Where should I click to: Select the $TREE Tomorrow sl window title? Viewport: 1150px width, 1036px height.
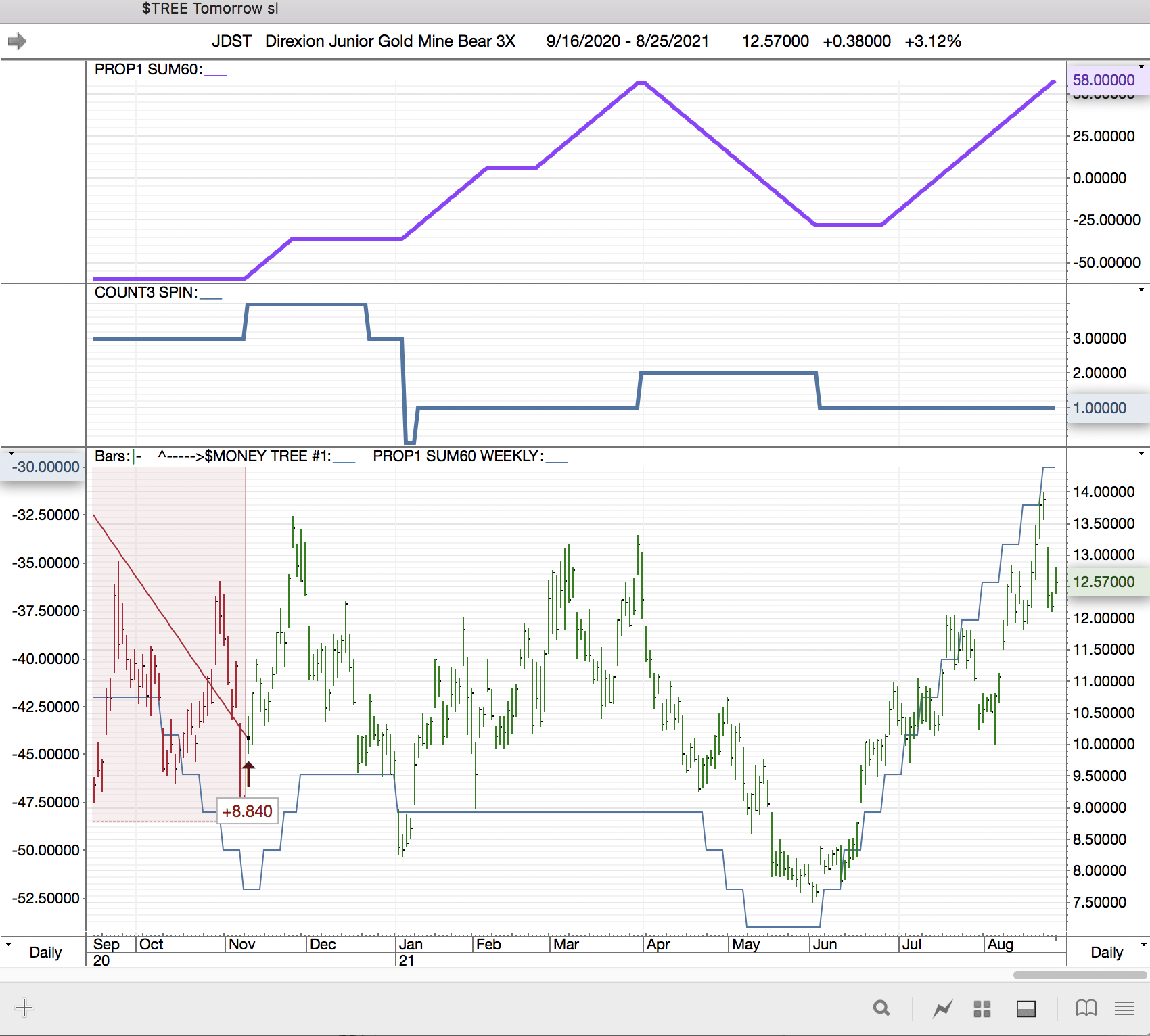[x=210, y=9]
